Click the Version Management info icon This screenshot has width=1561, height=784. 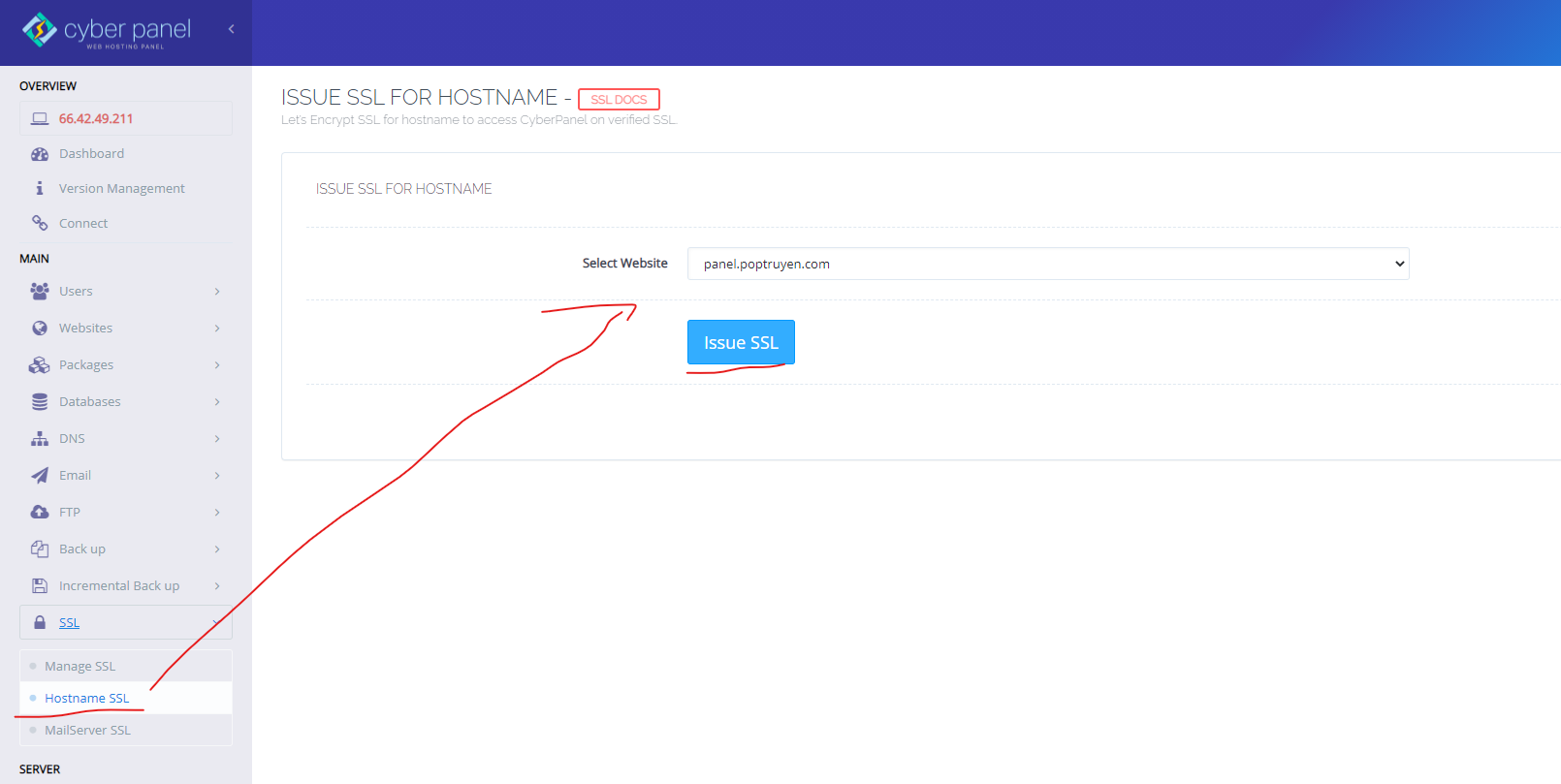[x=40, y=188]
